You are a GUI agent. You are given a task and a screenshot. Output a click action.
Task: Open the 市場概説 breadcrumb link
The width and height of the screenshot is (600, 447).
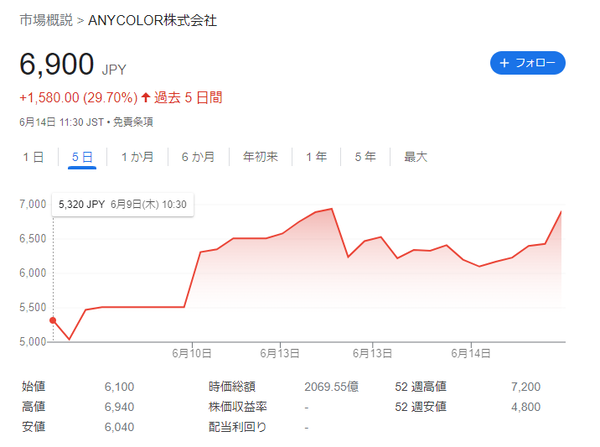(x=46, y=20)
